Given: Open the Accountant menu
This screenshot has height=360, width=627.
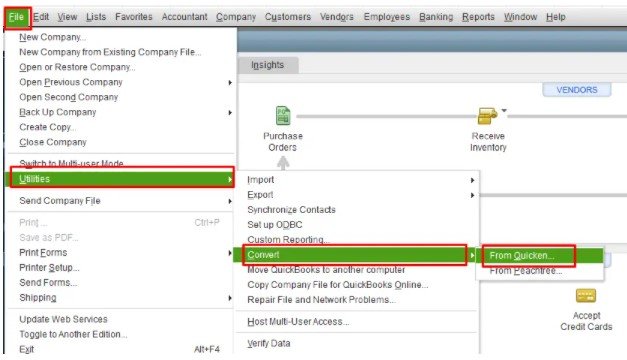Looking at the screenshot, I should [x=184, y=17].
